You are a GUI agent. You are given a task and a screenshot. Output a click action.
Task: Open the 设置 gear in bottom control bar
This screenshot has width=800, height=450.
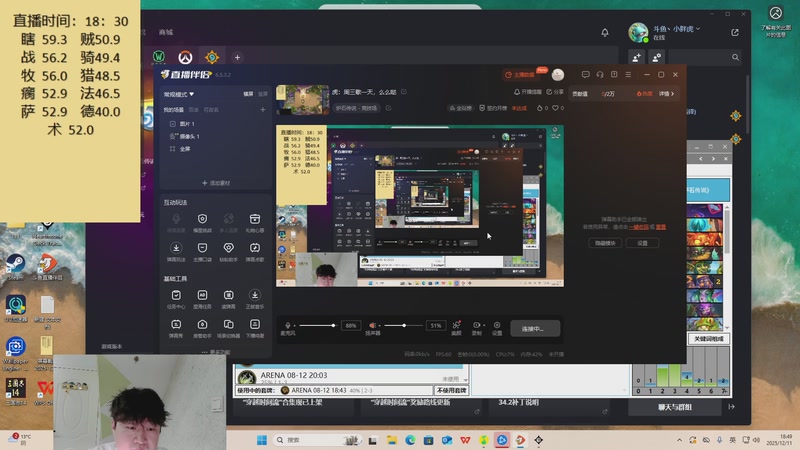(497, 325)
